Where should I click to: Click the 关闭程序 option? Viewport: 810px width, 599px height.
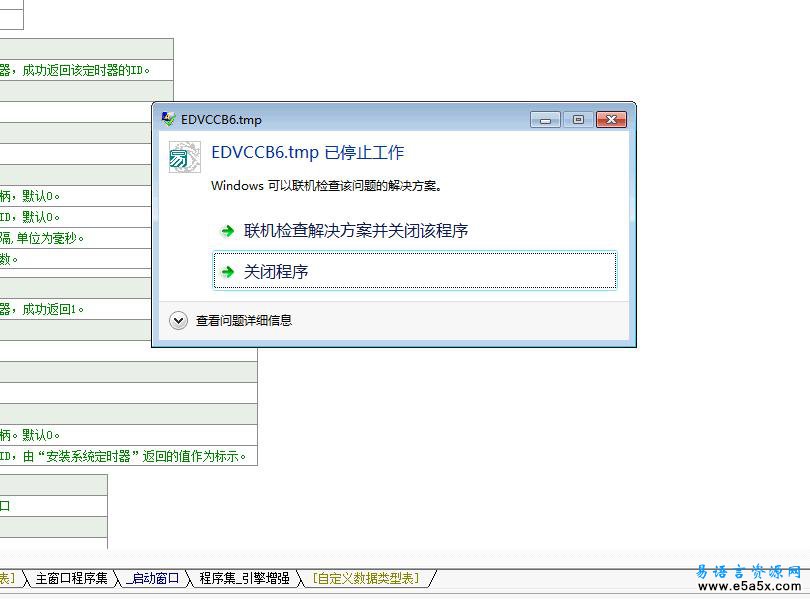(414, 270)
